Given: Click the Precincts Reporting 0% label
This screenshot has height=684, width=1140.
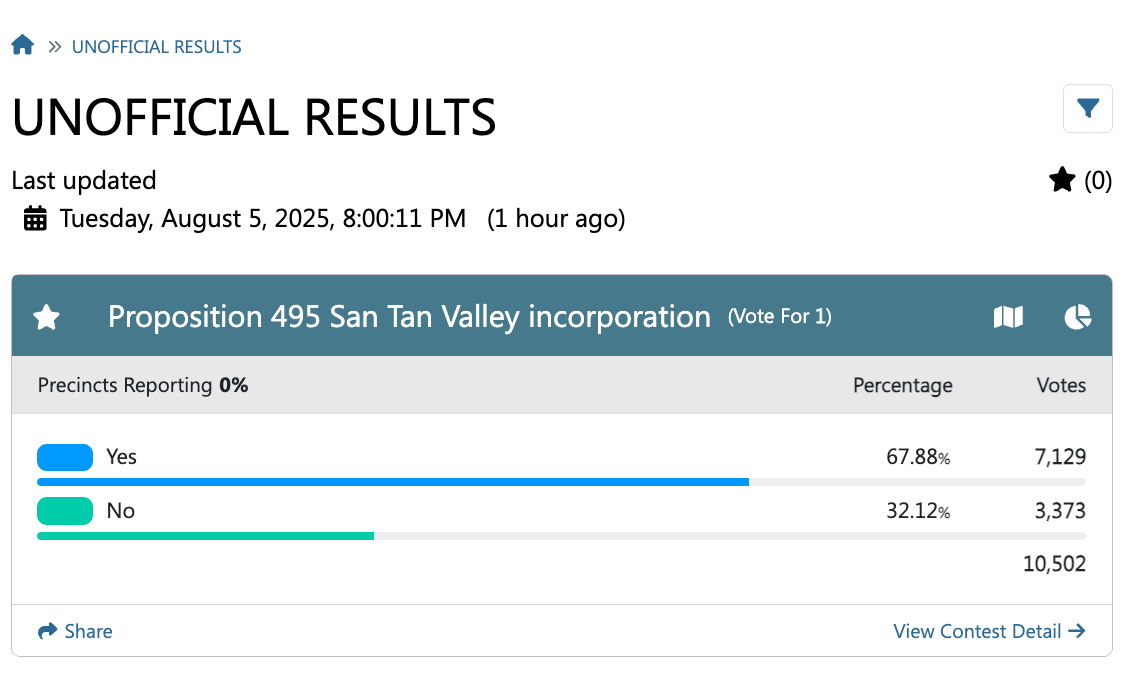Looking at the screenshot, I should tap(143, 385).
